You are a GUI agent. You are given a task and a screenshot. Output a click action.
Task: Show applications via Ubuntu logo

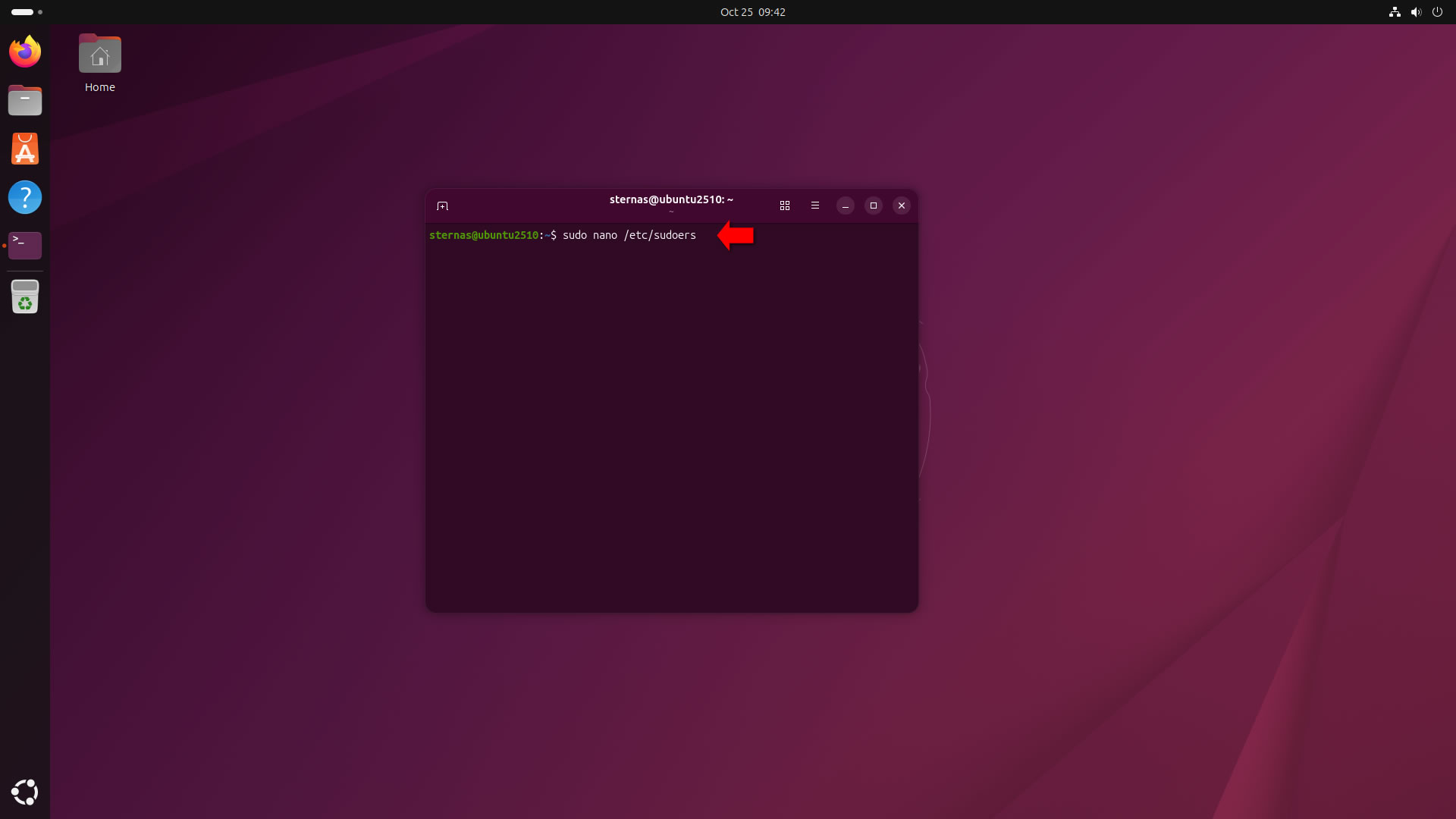click(25, 792)
